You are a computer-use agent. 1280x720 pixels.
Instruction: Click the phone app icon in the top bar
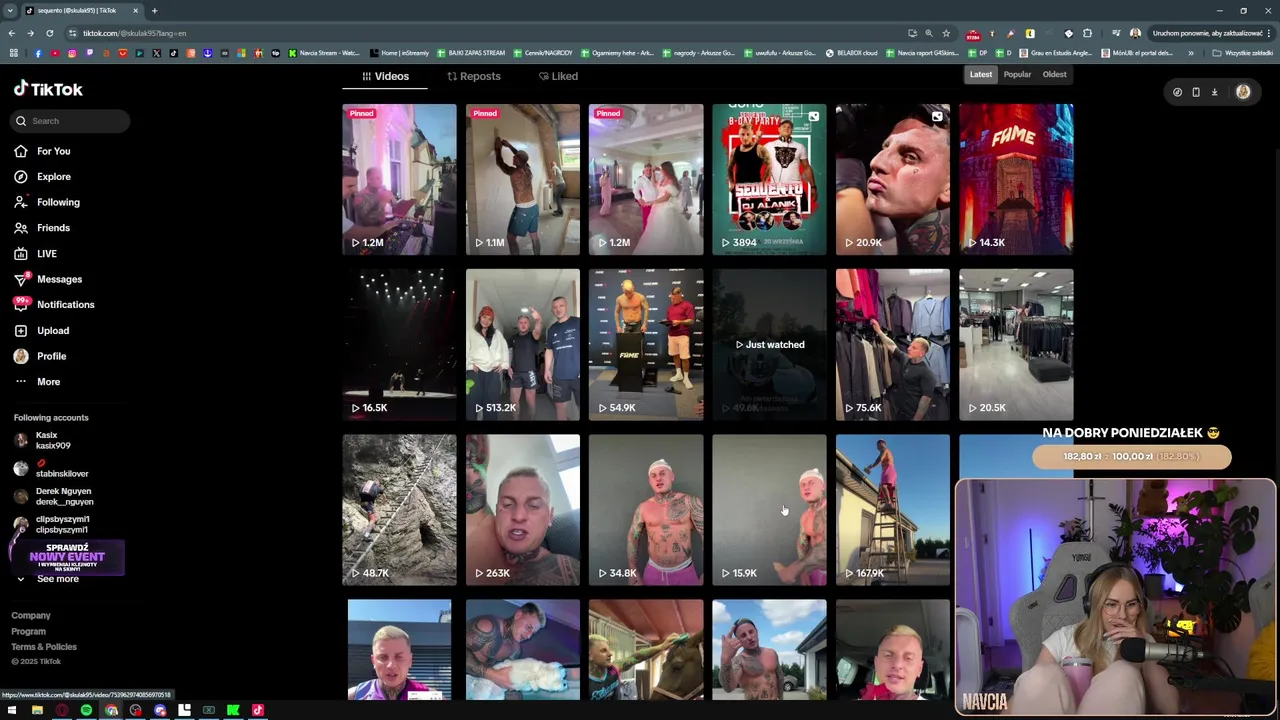pos(1196,92)
